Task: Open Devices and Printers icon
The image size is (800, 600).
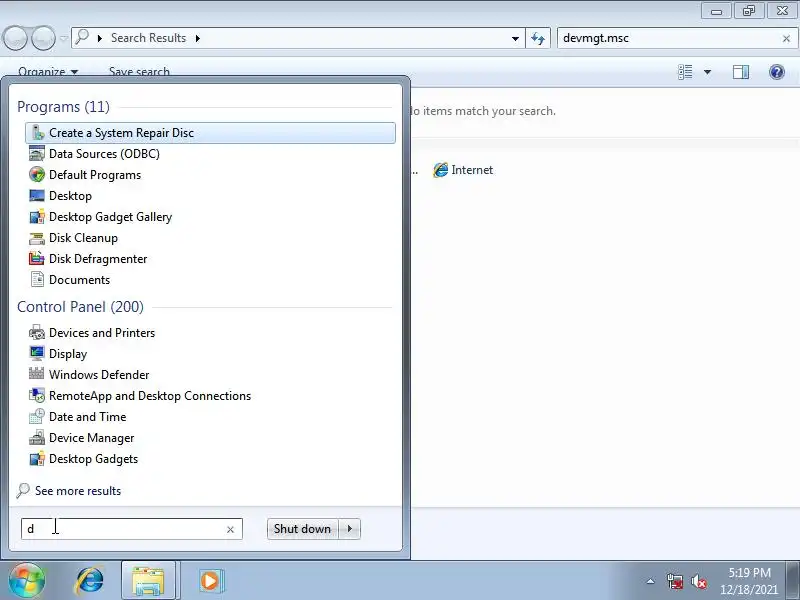Action: click(x=37, y=333)
